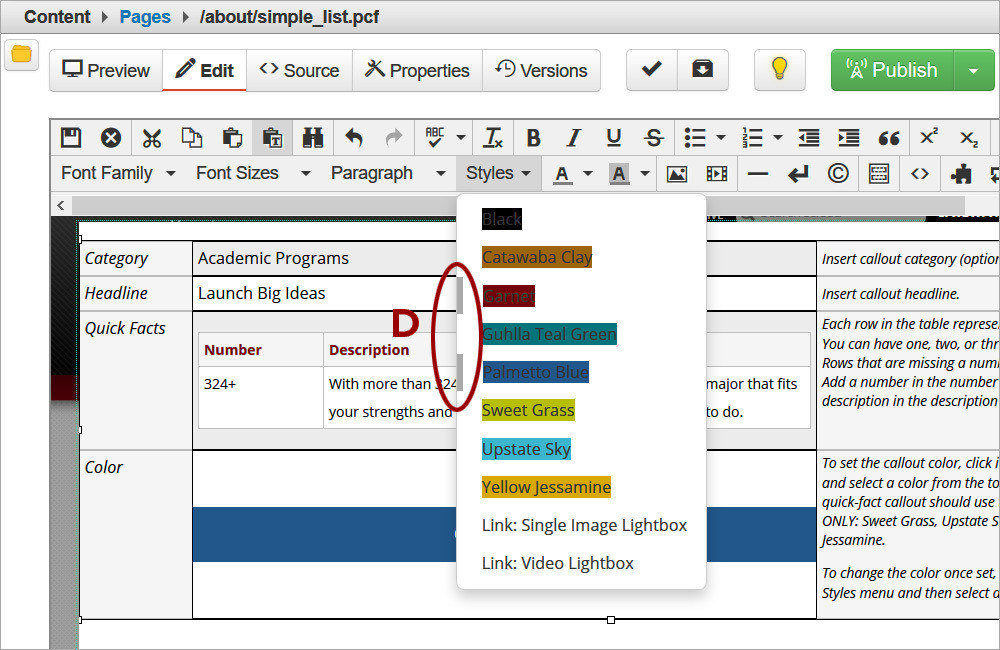Screen dimensions: 1000x650
Task: Switch to the Preview tab
Action: (106, 70)
